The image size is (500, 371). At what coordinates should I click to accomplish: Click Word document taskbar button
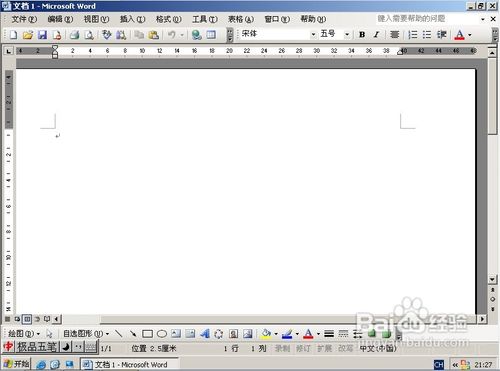(129, 364)
